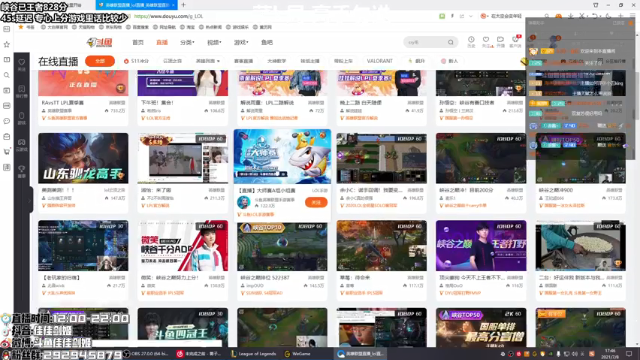Open the stream titled 【老玩家的坚持】
This screenshot has width=640, height=360.
click(61, 278)
